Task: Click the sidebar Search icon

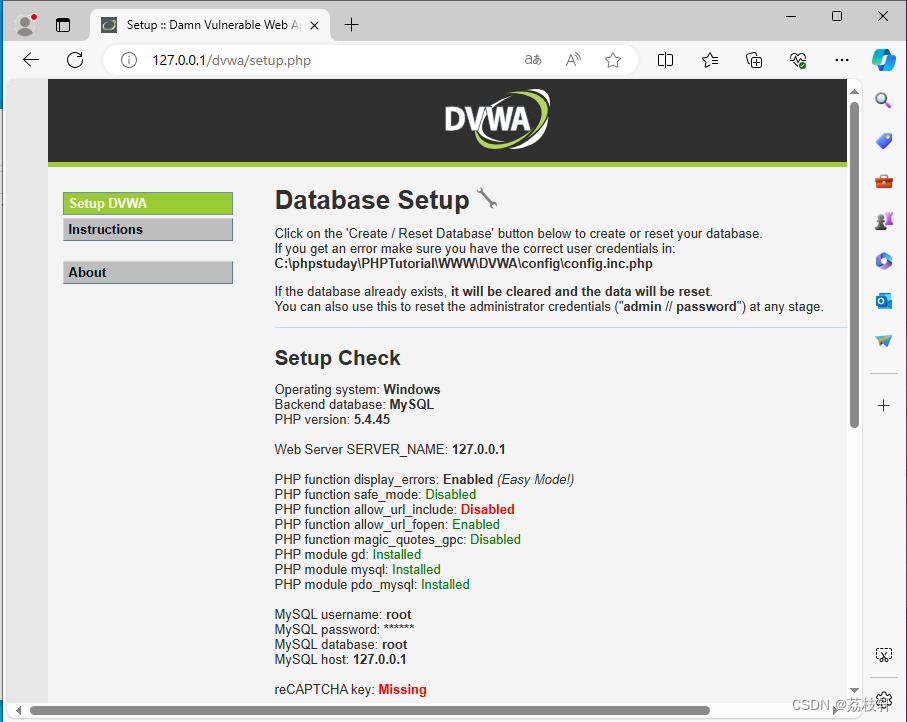Action: click(883, 101)
